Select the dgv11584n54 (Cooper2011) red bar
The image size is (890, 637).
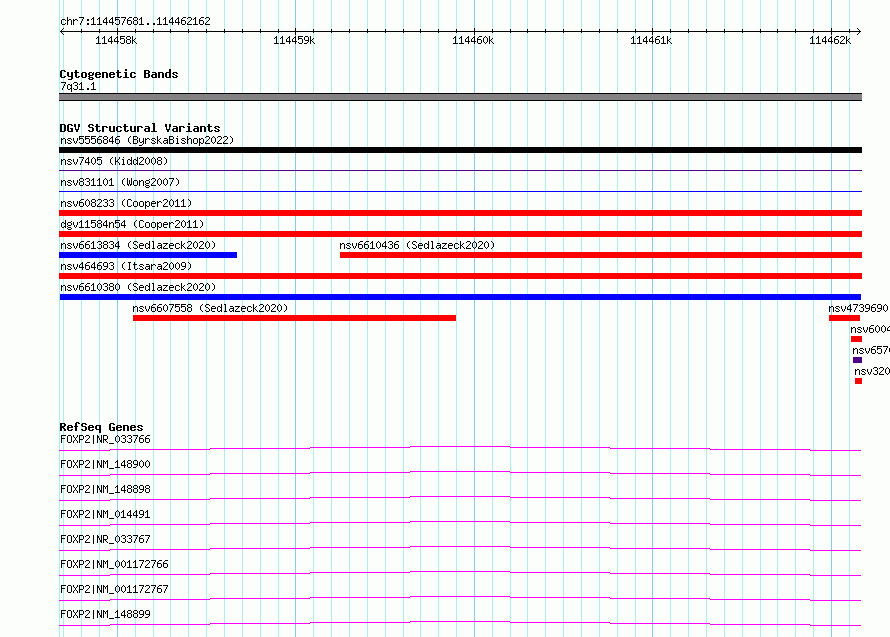[x=460, y=234]
